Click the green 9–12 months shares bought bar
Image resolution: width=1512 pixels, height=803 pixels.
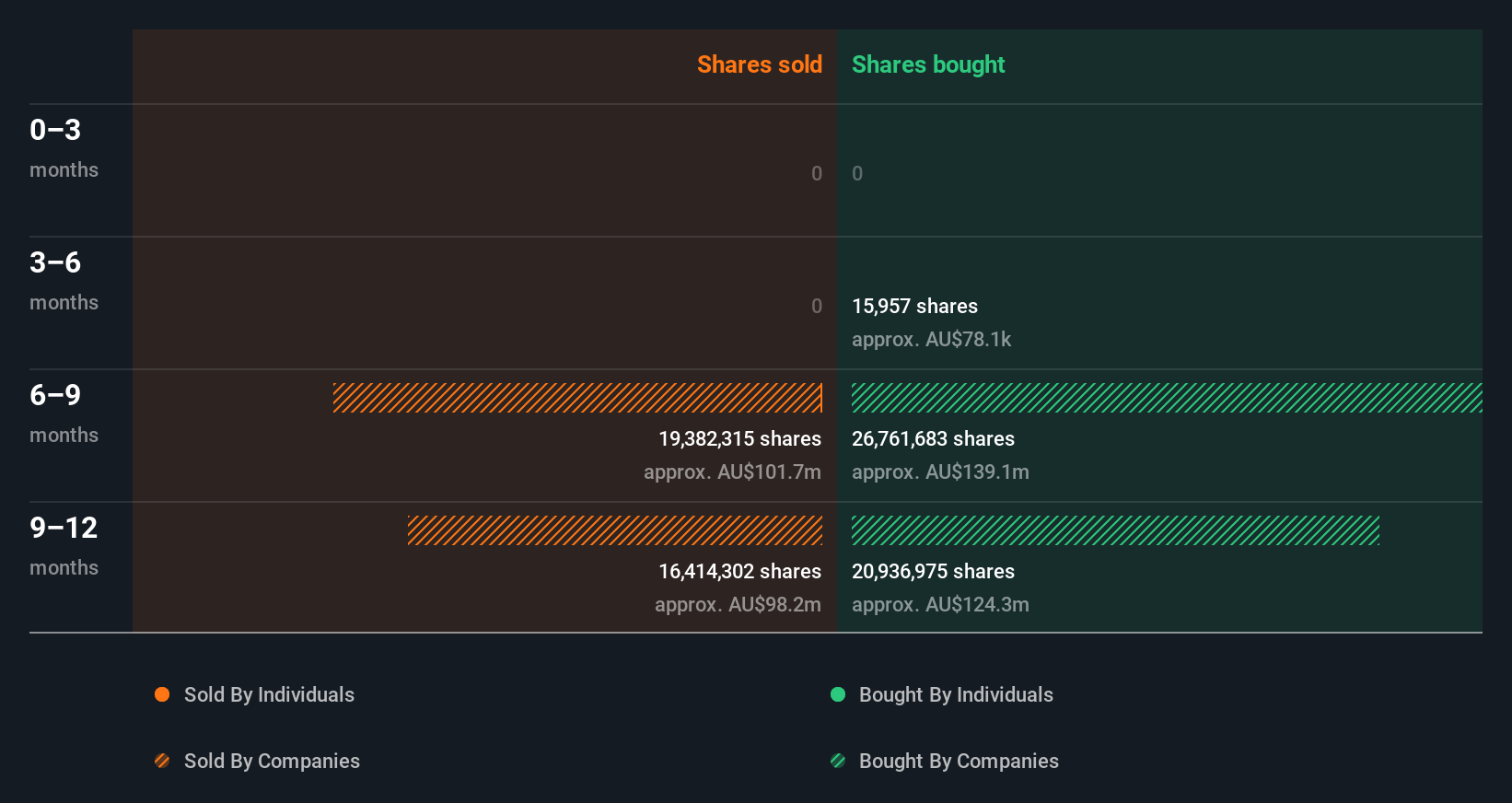coord(1115,530)
